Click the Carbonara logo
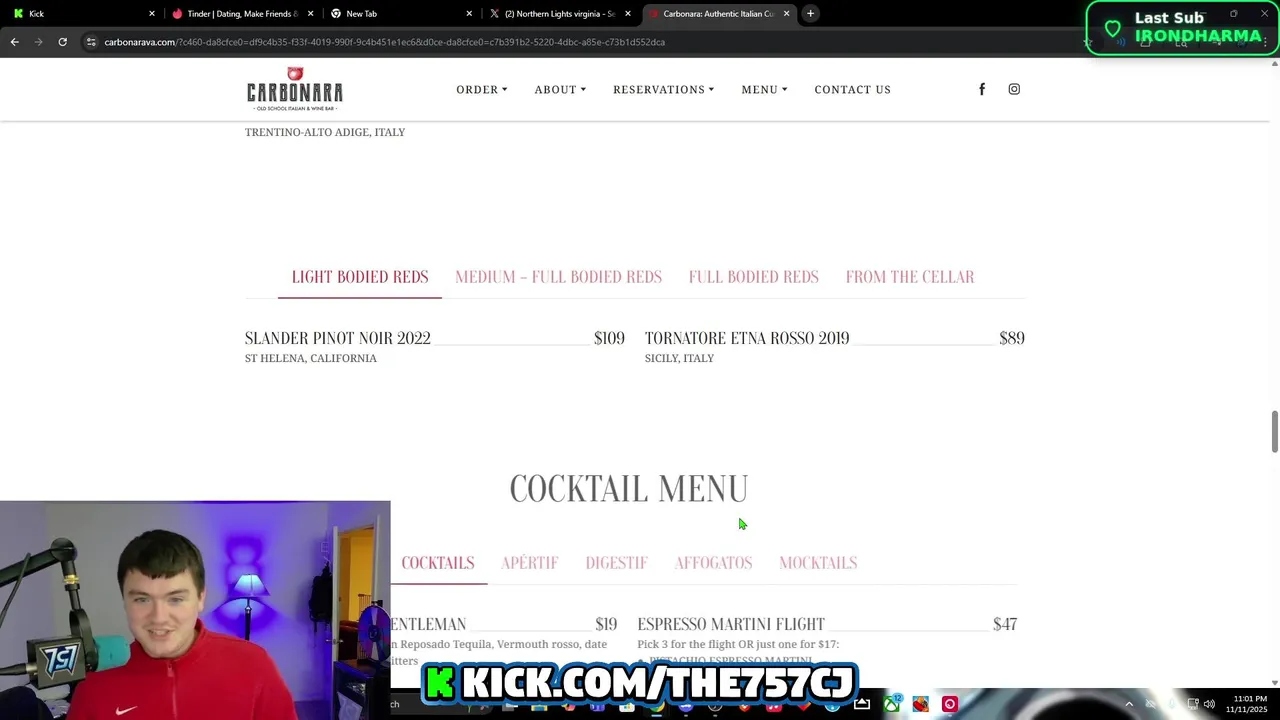Viewport: 1280px width, 720px height. click(x=295, y=89)
